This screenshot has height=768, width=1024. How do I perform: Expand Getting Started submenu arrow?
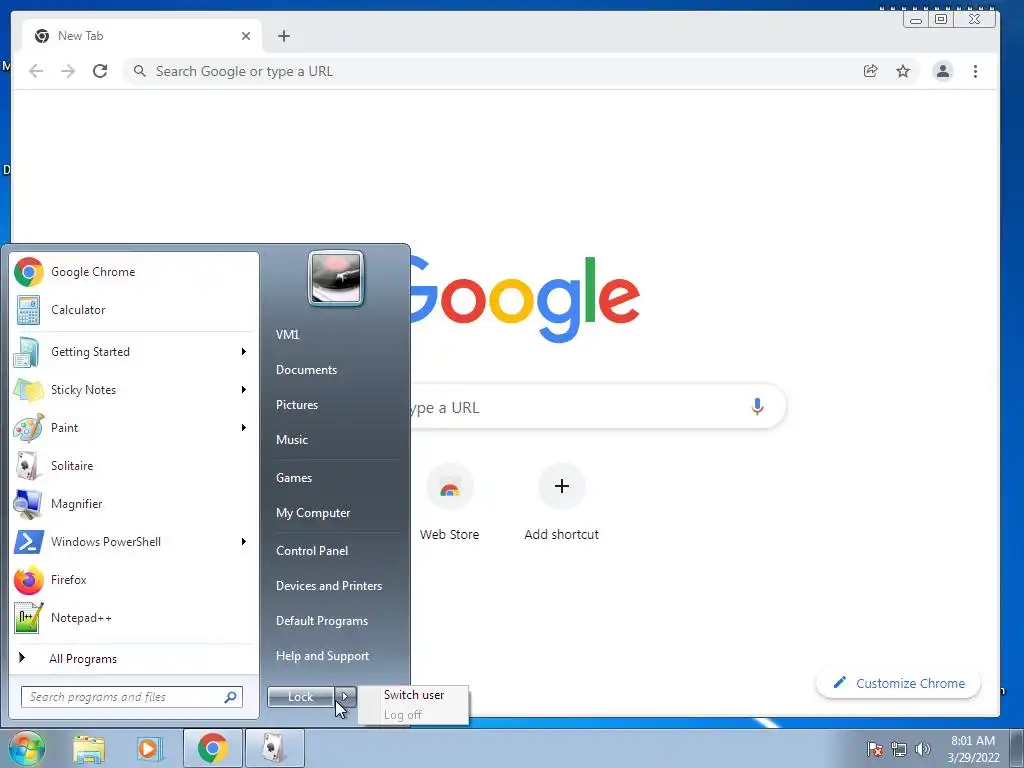244,352
